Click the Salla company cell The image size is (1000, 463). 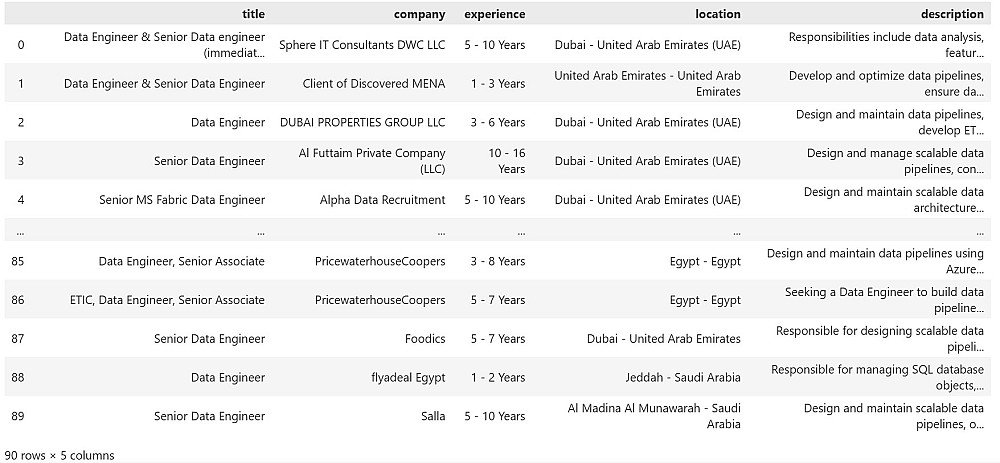[433, 416]
